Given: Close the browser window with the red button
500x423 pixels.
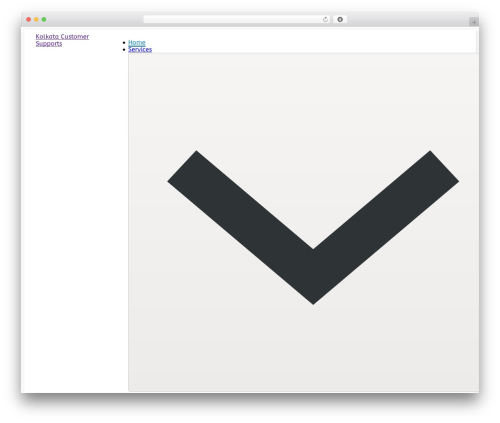Looking at the screenshot, I should point(29,19).
